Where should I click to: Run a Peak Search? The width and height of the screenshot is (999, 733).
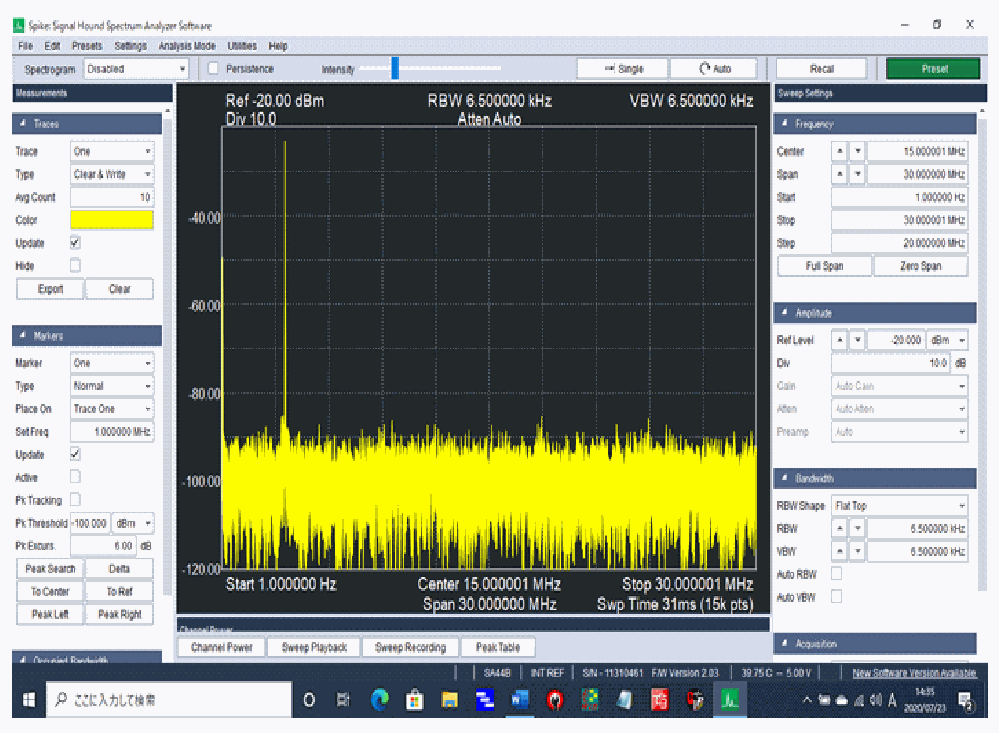49,568
